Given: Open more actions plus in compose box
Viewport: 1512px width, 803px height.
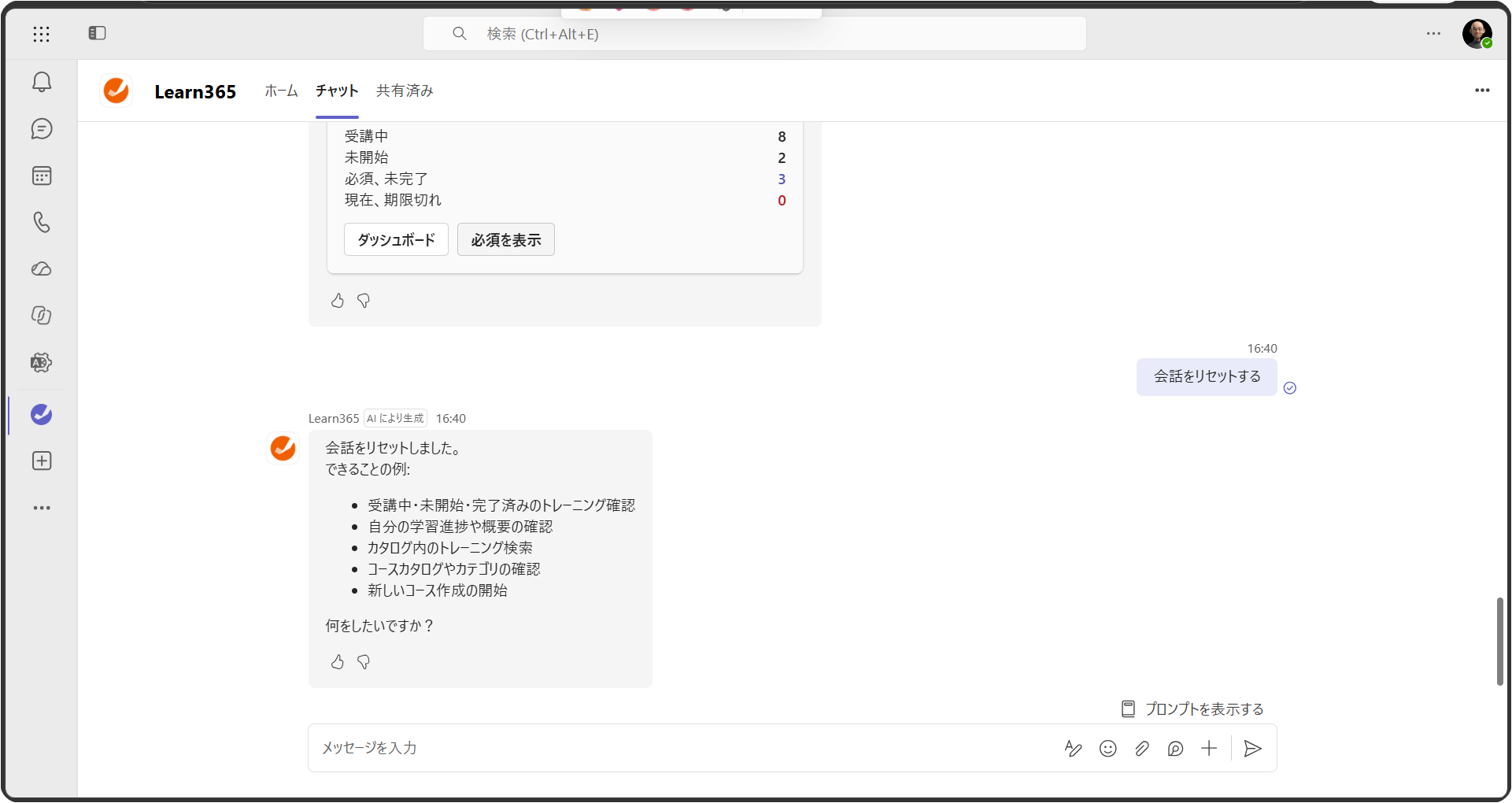Looking at the screenshot, I should pos(1209,749).
